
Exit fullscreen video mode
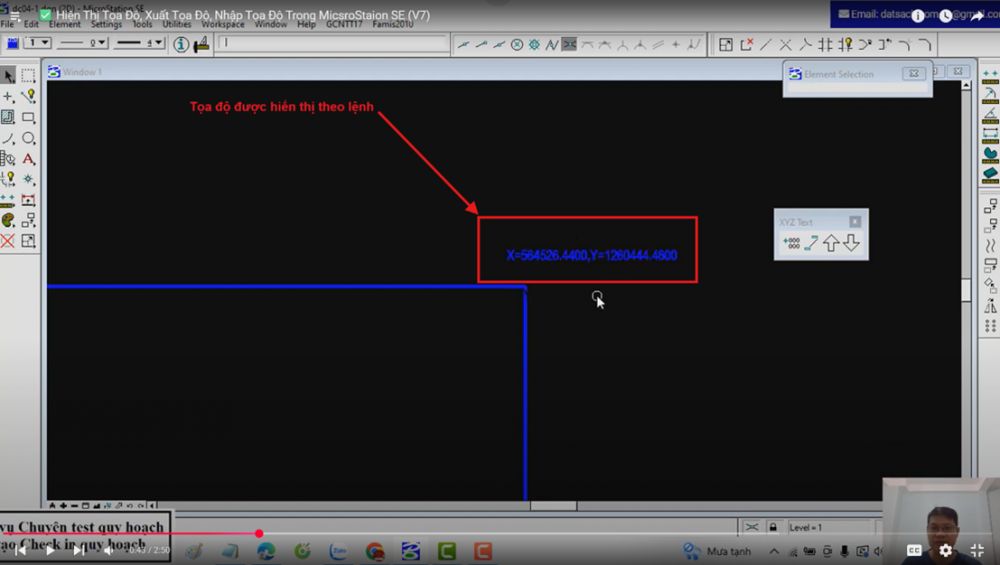(x=977, y=550)
